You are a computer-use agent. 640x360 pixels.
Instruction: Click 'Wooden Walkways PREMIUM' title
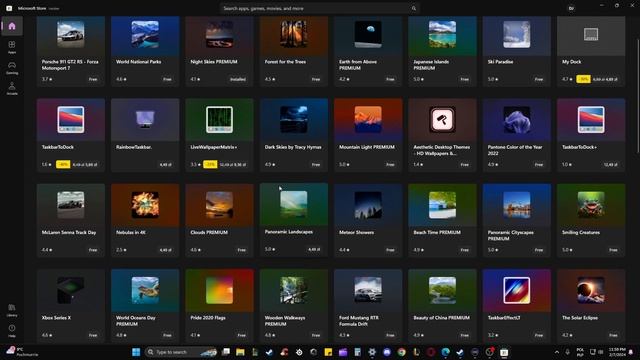[285, 321]
